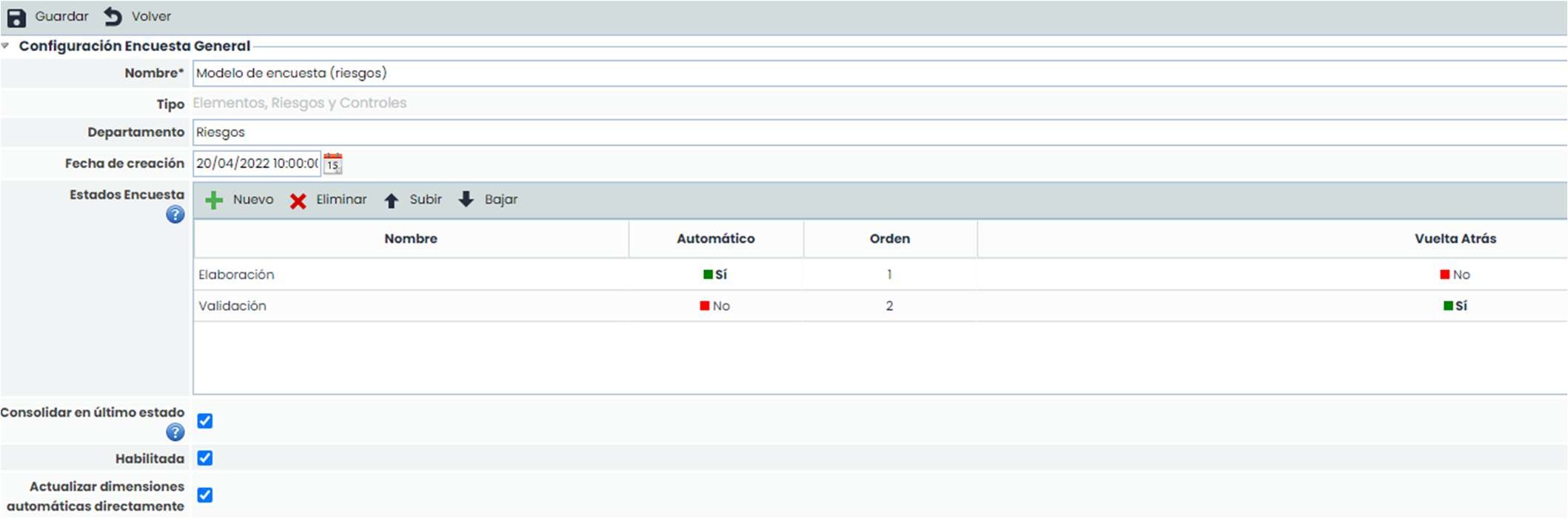This screenshot has height=519, width=1568.
Task: Sort table by Orden column header
Action: [x=889, y=238]
